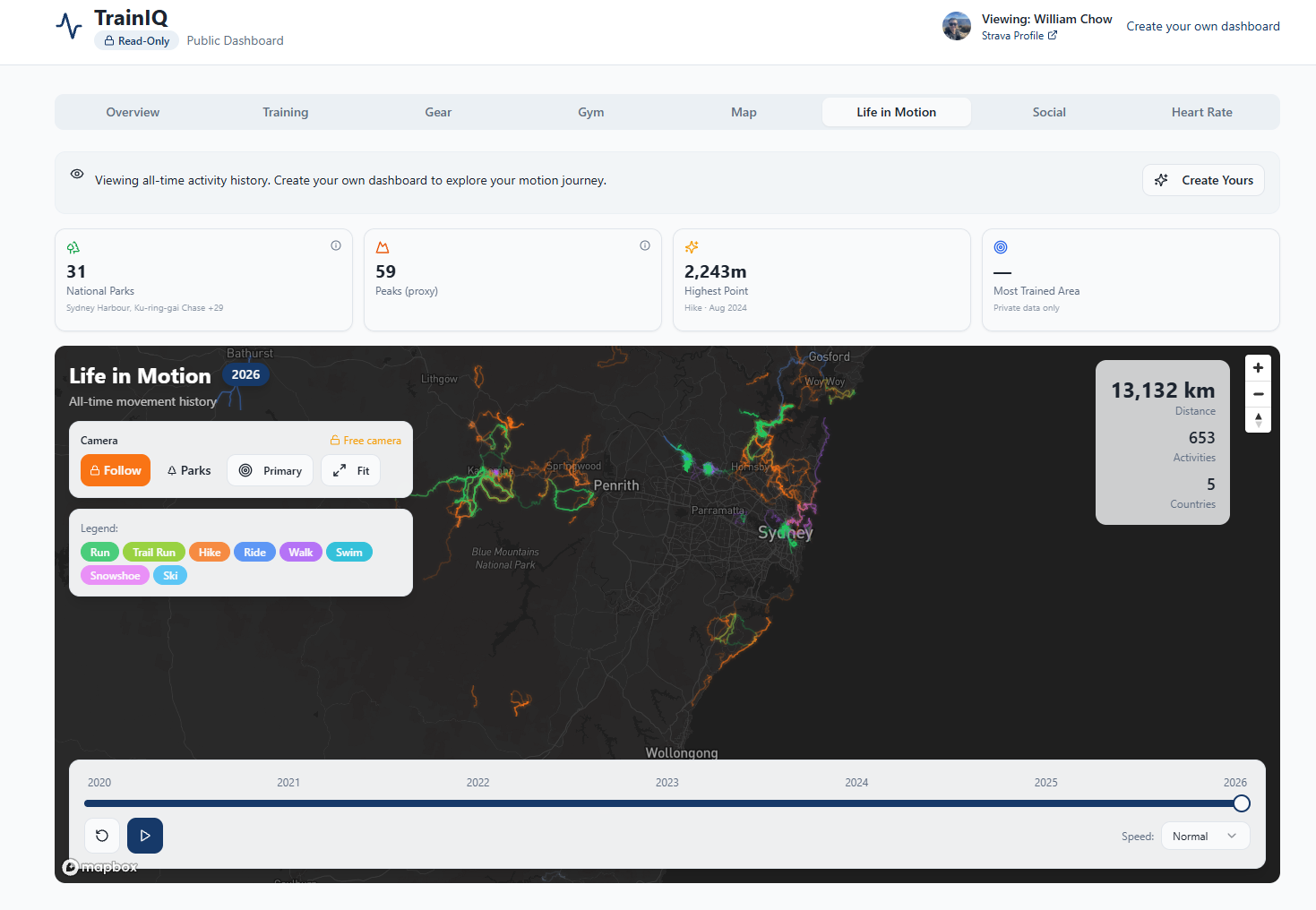Play the Life in Motion animation

tap(145, 836)
